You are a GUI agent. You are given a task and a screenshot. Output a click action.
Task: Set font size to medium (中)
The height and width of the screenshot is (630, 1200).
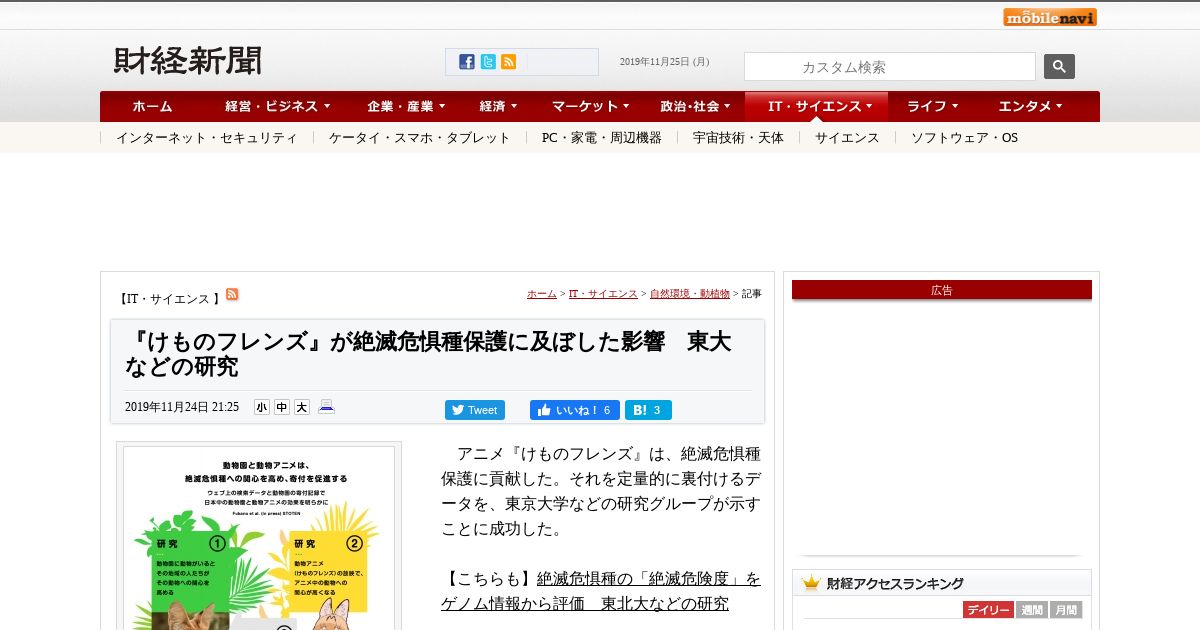tap(282, 407)
